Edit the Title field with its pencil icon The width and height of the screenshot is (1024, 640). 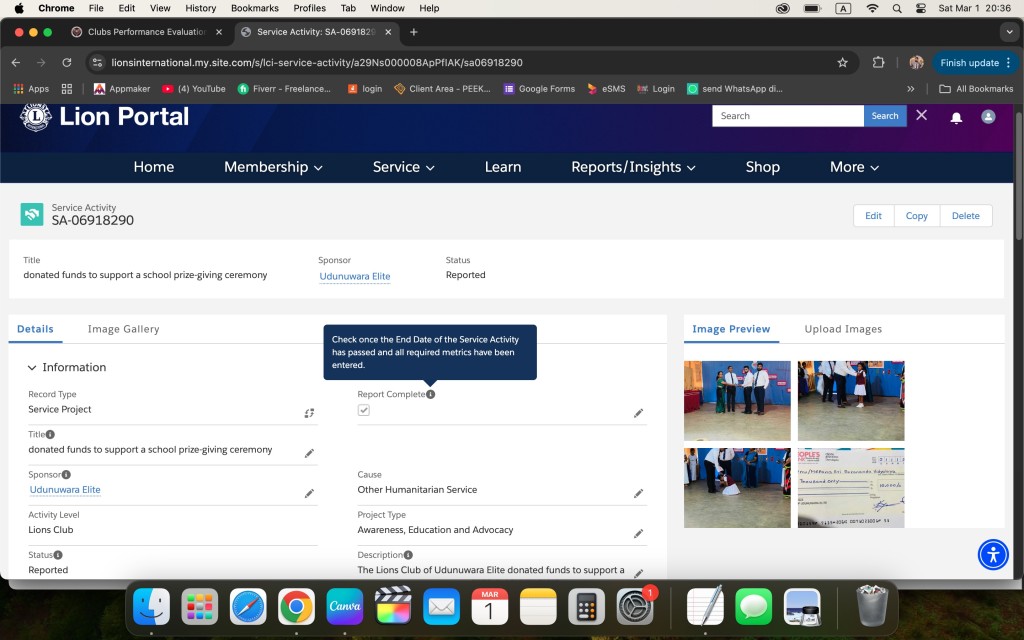pyautogui.click(x=309, y=453)
